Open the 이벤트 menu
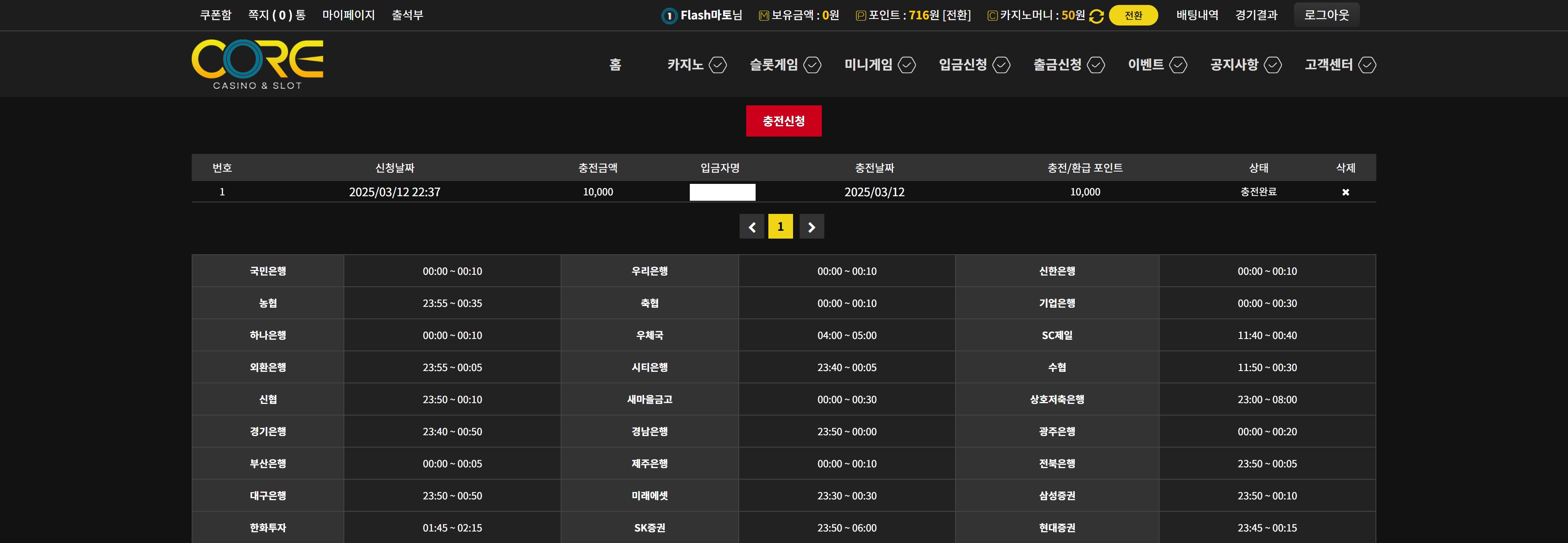The height and width of the screenshot is (543, 1568). [x=1146, y=65]
